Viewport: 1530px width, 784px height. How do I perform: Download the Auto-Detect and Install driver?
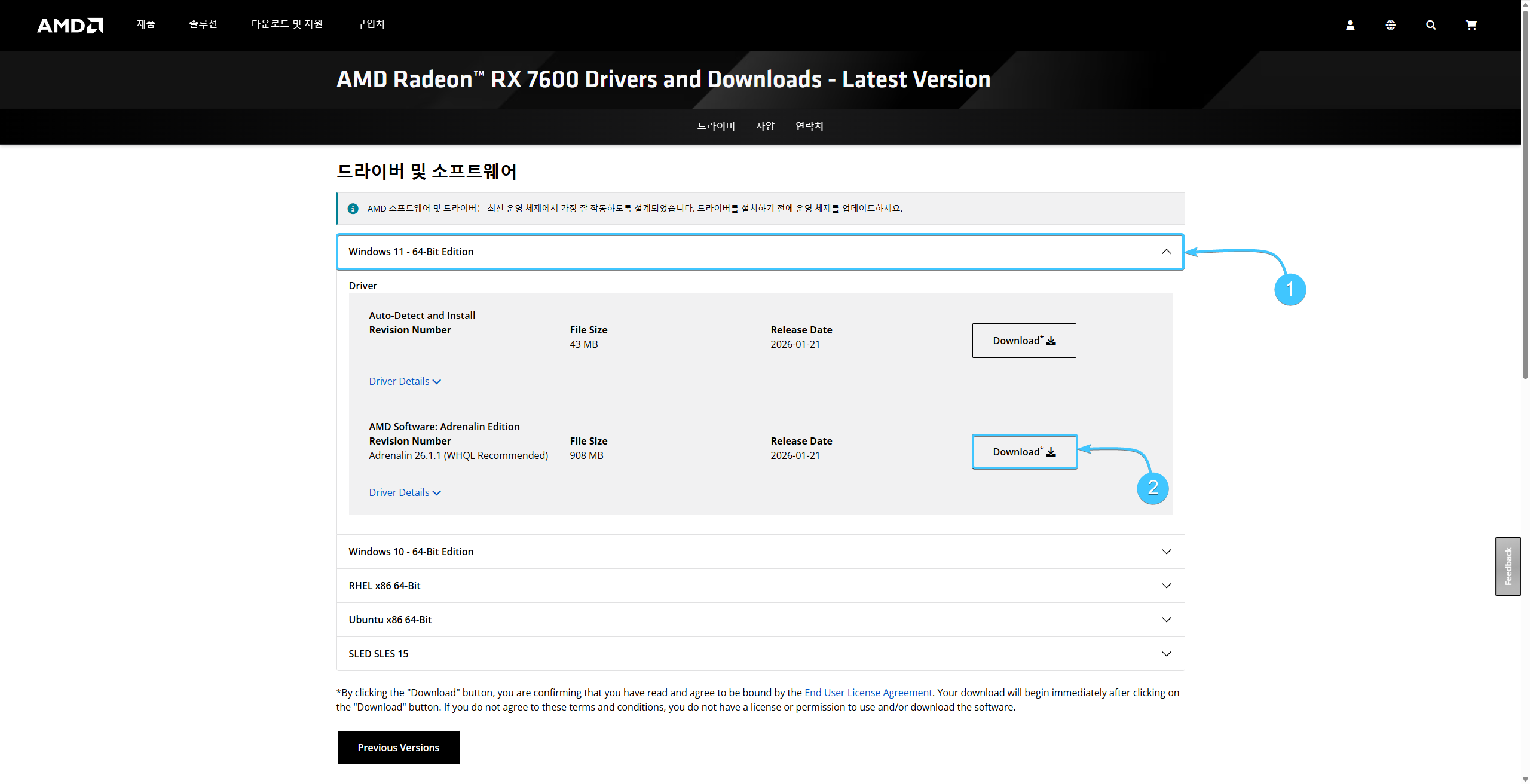tap(1024, 341)
